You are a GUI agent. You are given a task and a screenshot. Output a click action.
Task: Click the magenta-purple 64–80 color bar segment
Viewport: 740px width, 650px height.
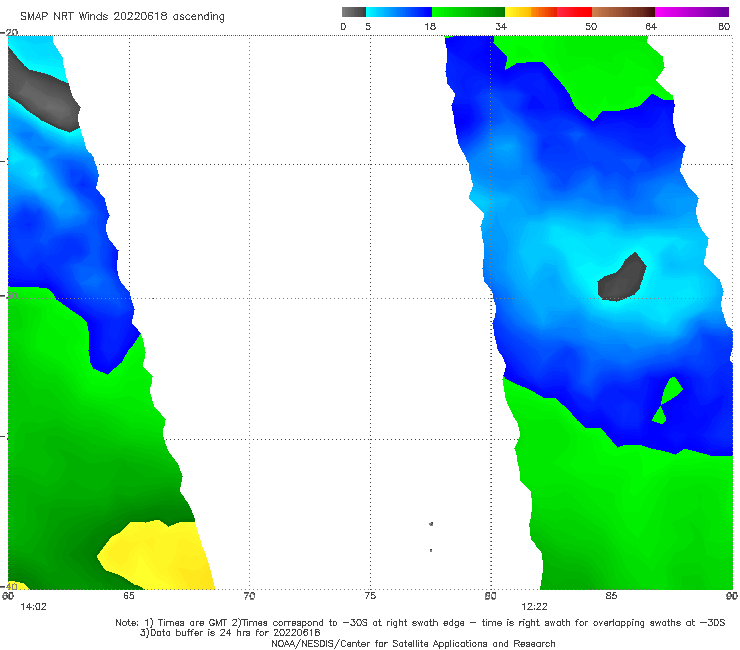692,12
